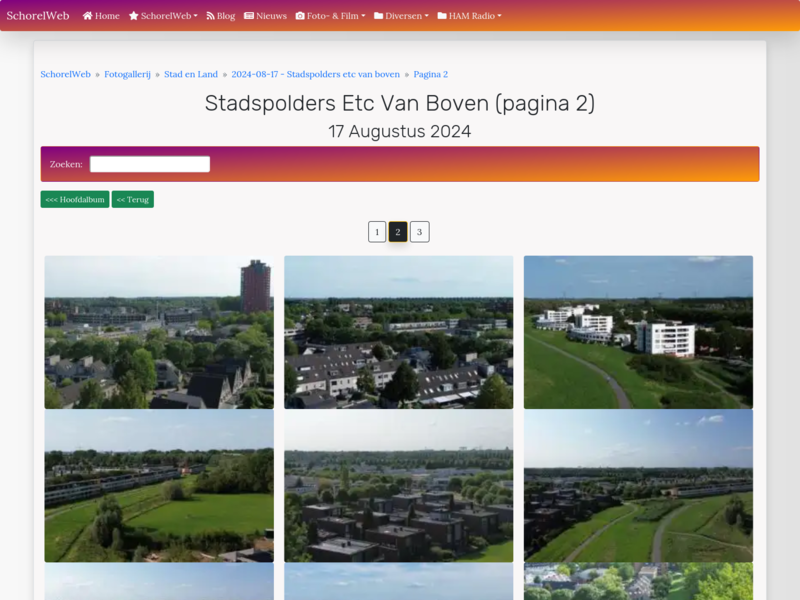Image resolution: width=800 pixels, height=600 pixels.
Task: Go to Home in the navigation bar
Action: [101, 16]
